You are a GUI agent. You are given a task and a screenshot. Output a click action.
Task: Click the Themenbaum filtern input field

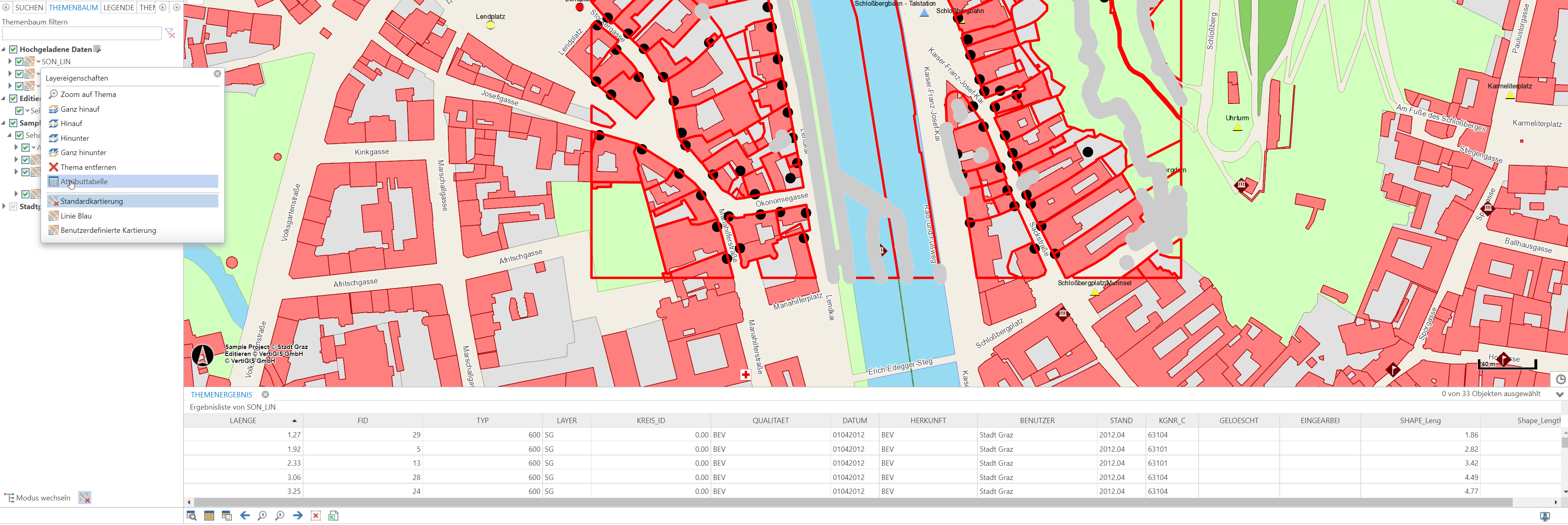coord(81,34)
